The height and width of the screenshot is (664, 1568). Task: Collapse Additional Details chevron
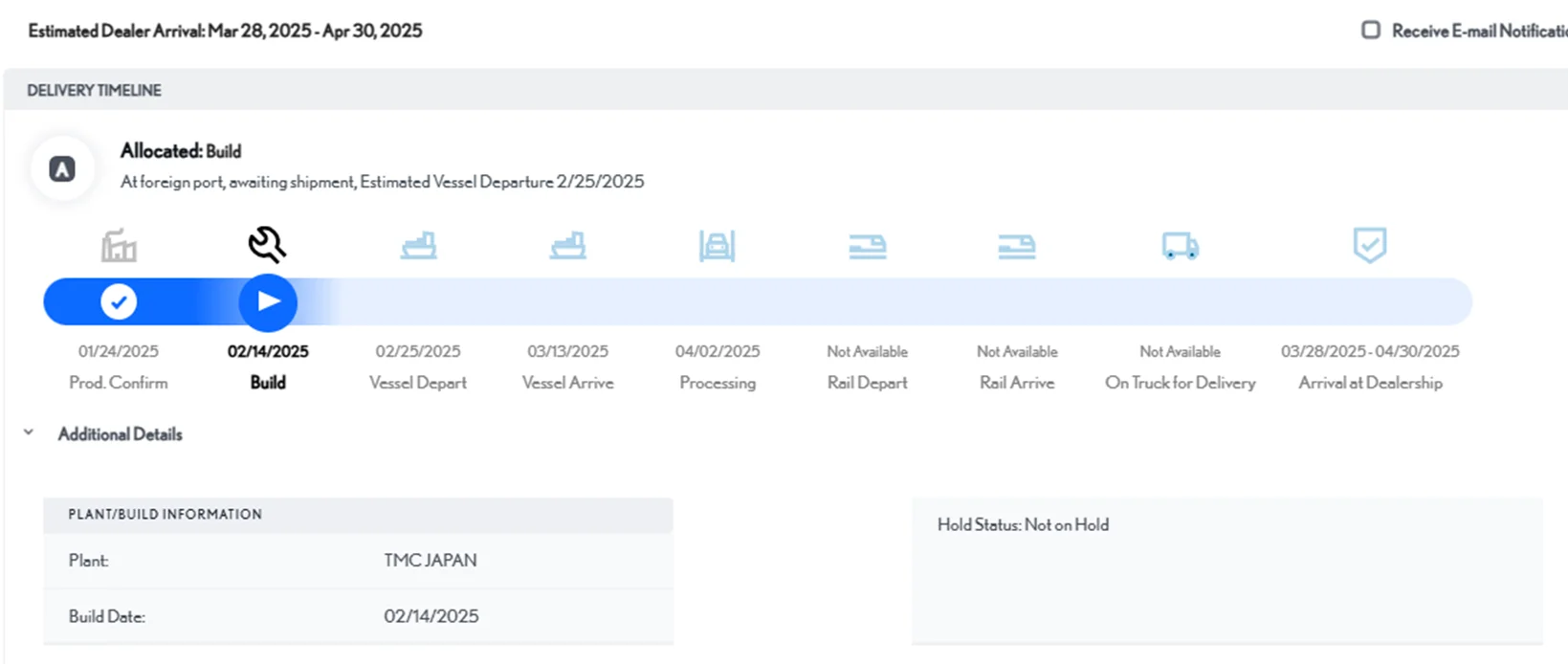coord(29,433)
